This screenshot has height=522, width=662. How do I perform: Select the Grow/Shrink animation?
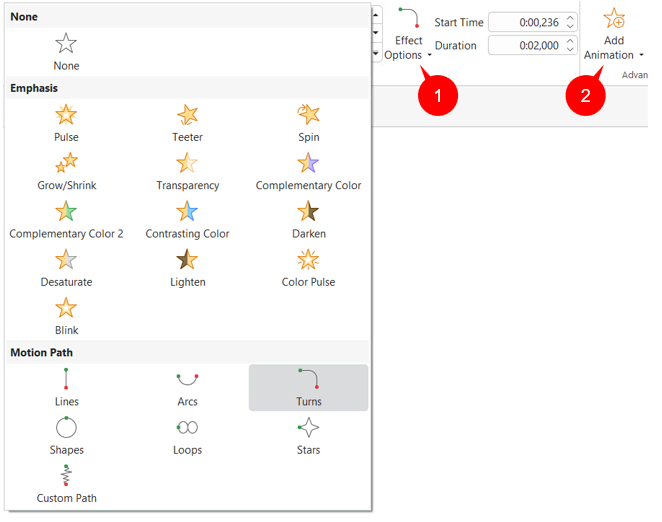click(x=66, y=164)
